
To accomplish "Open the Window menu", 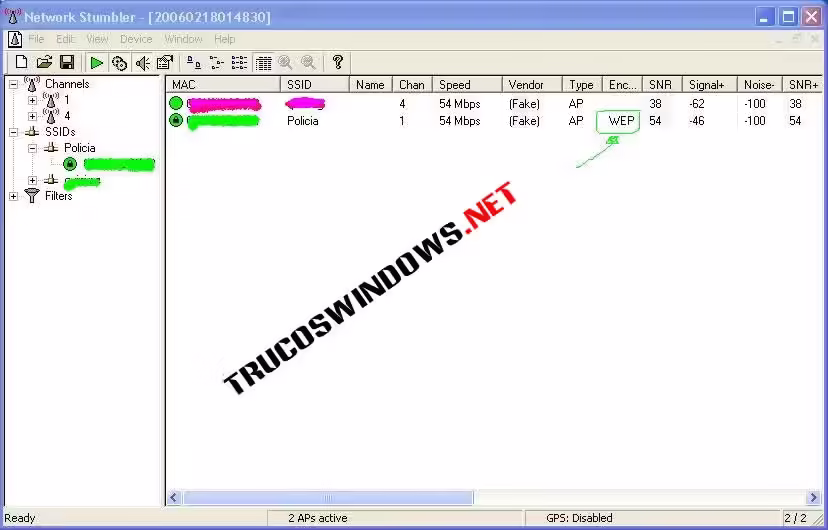I will 183,39.
